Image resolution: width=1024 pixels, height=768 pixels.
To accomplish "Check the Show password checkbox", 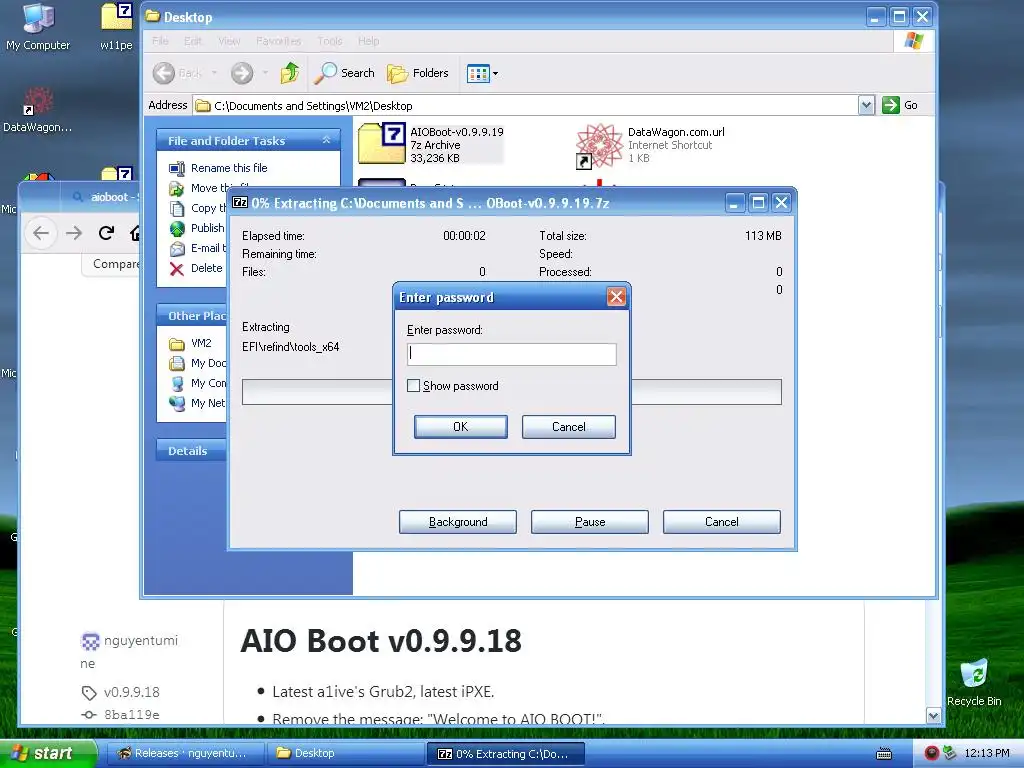I will tap(413, 386).
